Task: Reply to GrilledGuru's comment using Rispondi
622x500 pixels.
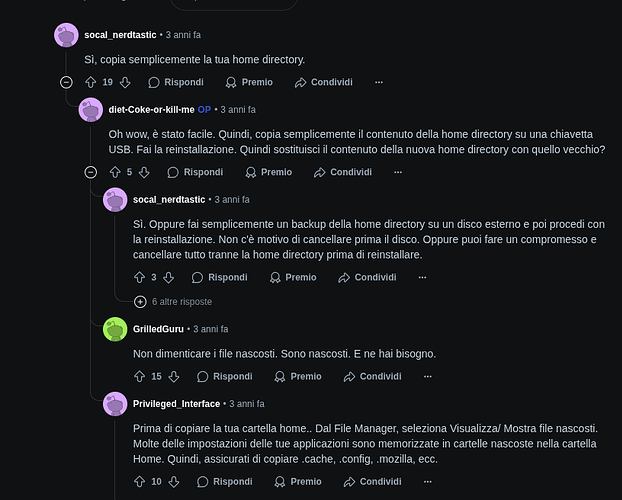Action: coord(223,376)
